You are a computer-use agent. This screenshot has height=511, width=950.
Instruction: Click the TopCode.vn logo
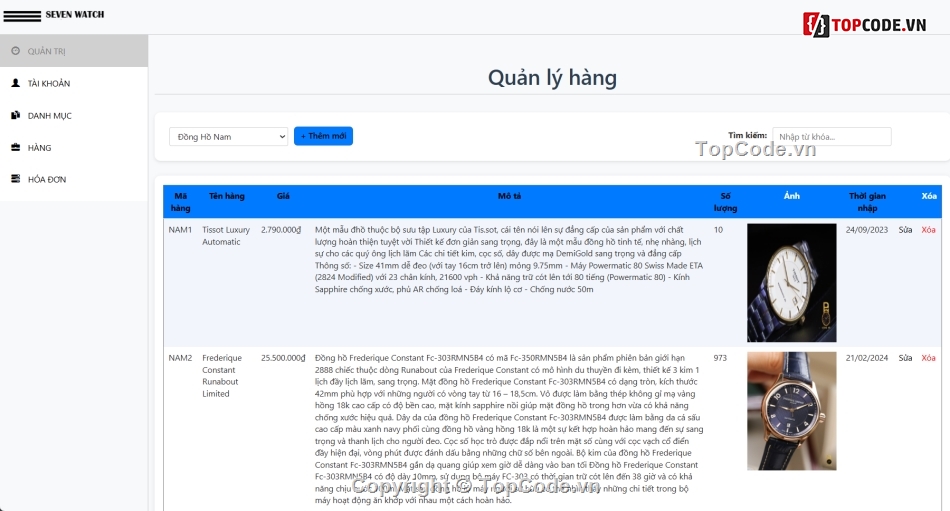click(865, 24)
